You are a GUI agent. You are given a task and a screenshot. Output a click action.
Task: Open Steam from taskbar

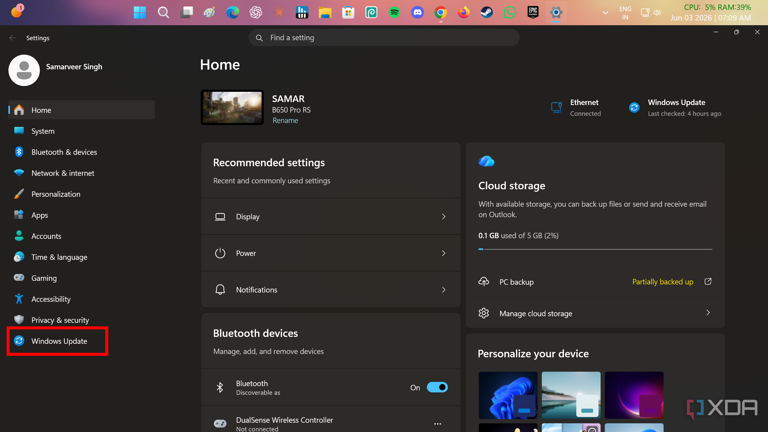486,12
